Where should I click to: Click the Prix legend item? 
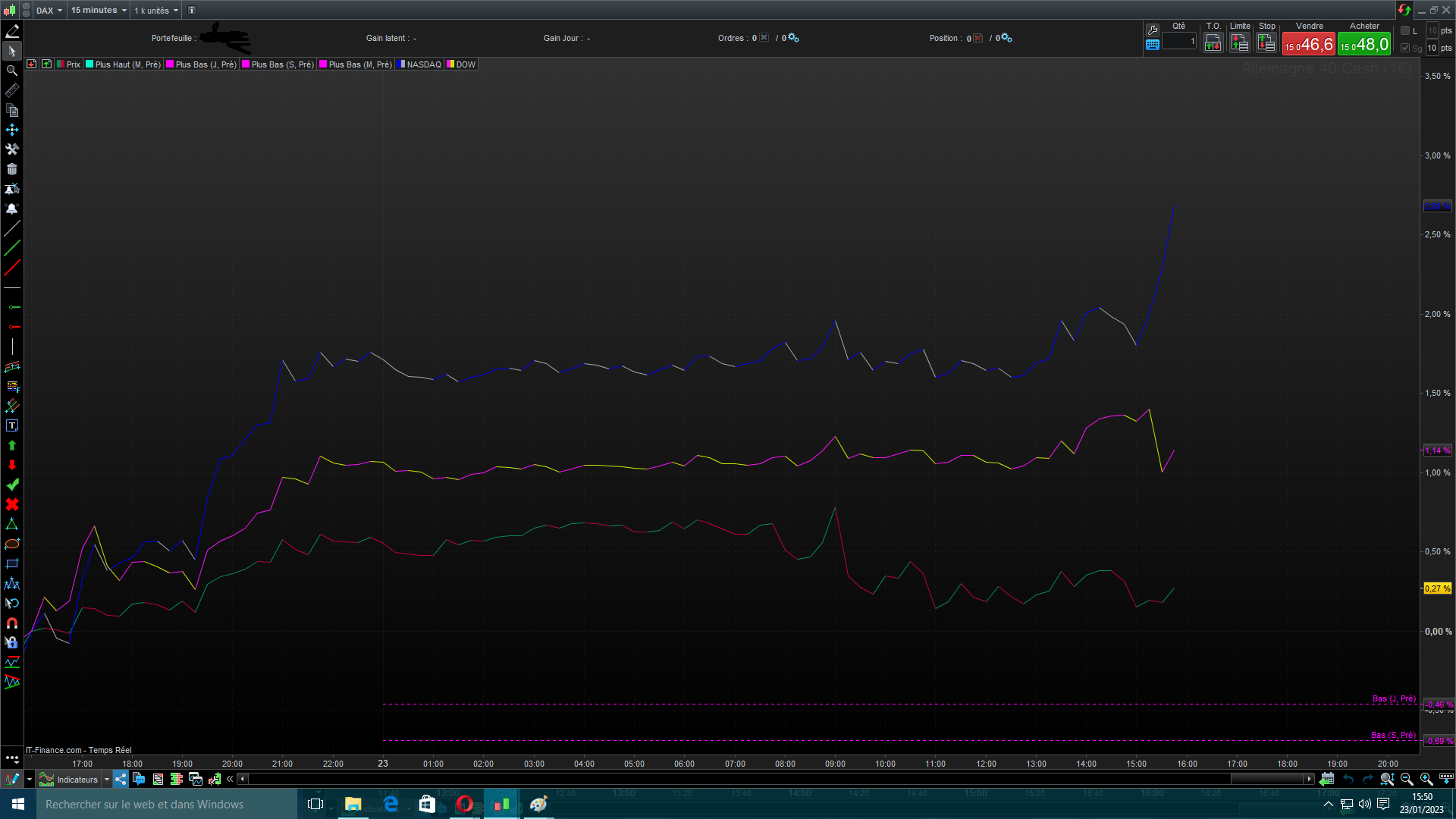(x=69, y=64)
